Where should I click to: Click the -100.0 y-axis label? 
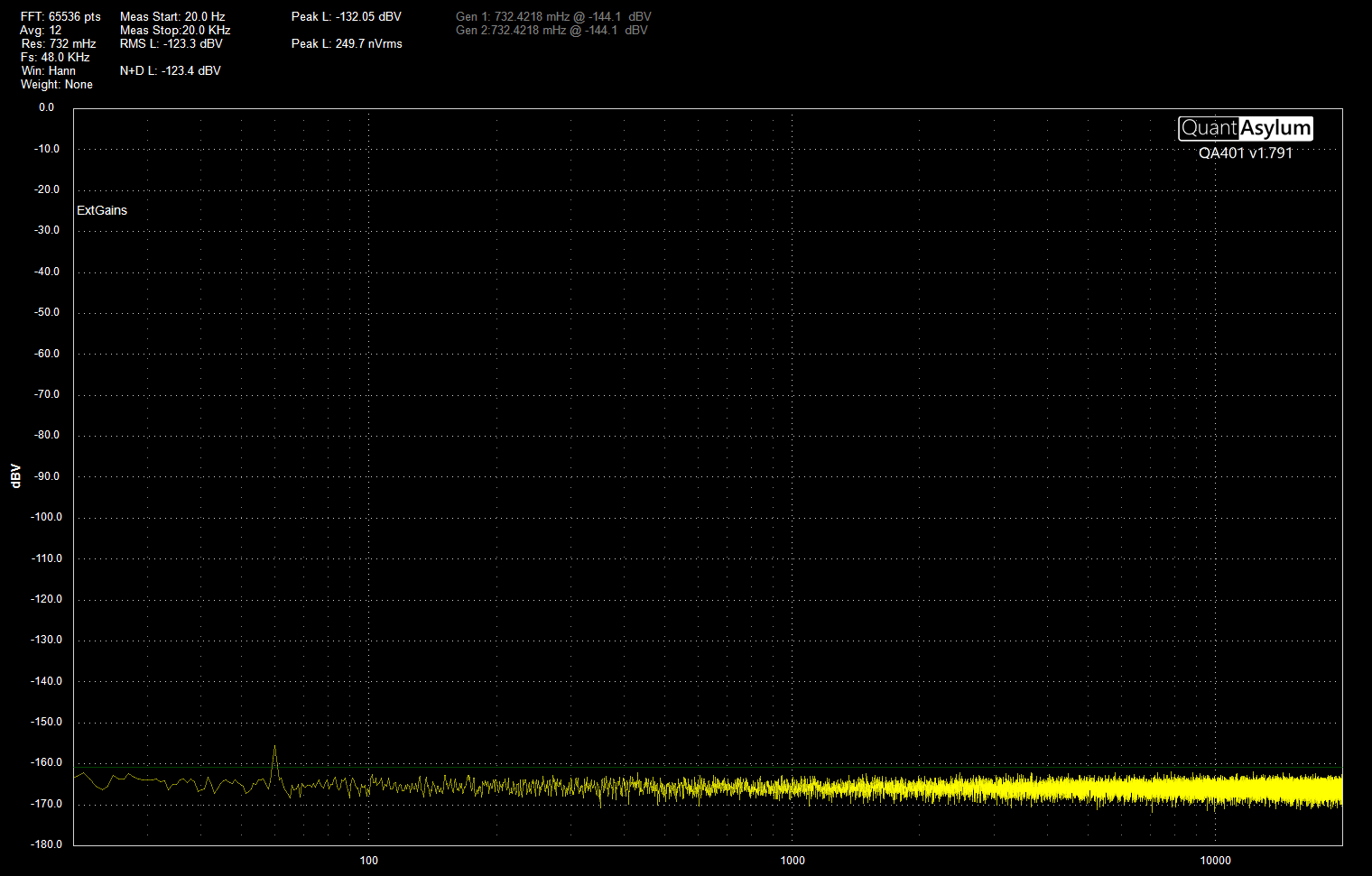pos(46,517)
